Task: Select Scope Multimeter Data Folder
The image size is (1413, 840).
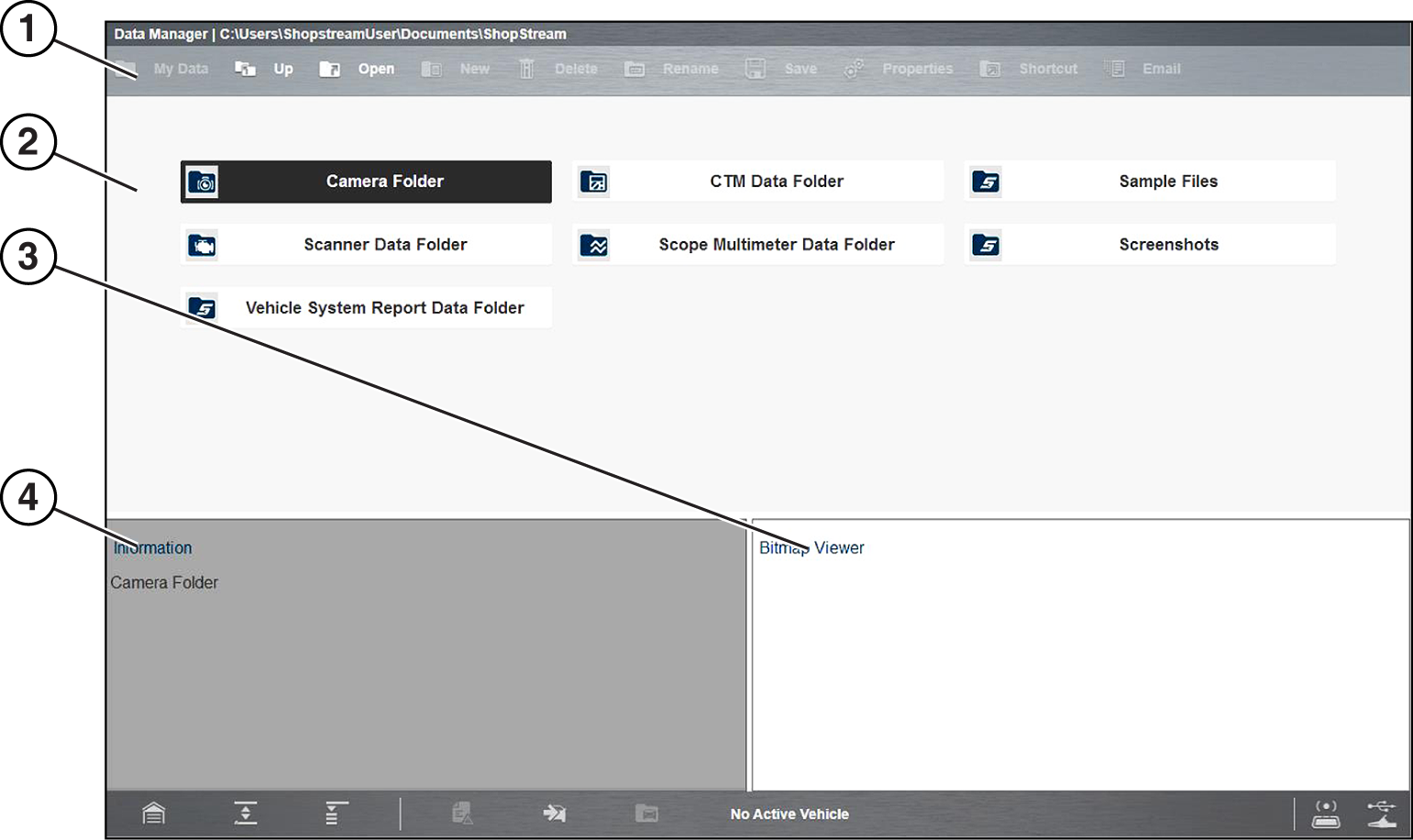Action: (x=757, y=245)
